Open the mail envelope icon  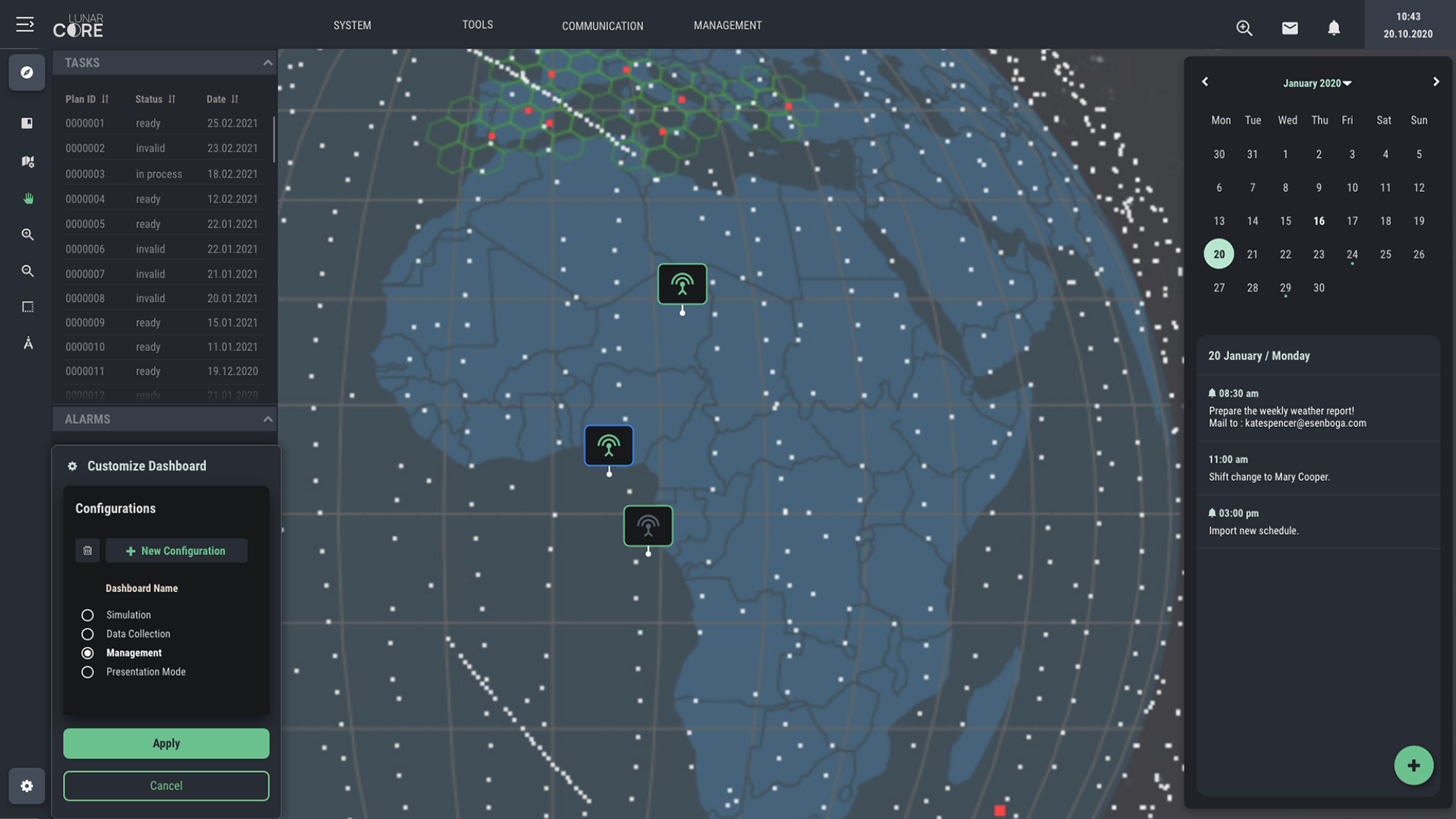(x=1290, y=28)
